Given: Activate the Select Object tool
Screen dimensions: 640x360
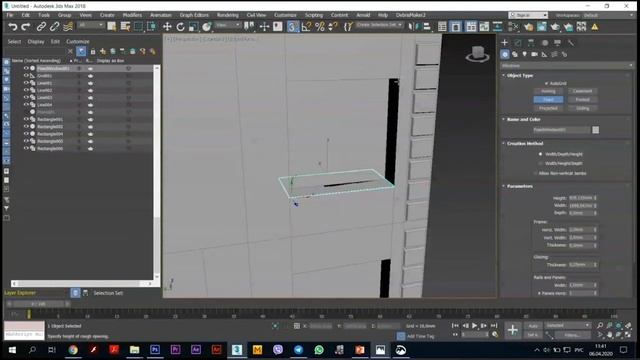Looking at the screenshot, I should click(x=111, y=27).
